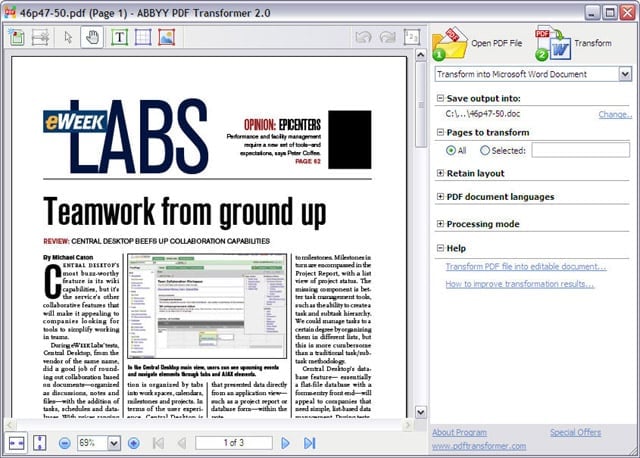Open How to improve transformation results link
This screenshot has height=458, width=640.
click(x=519, y=284)
